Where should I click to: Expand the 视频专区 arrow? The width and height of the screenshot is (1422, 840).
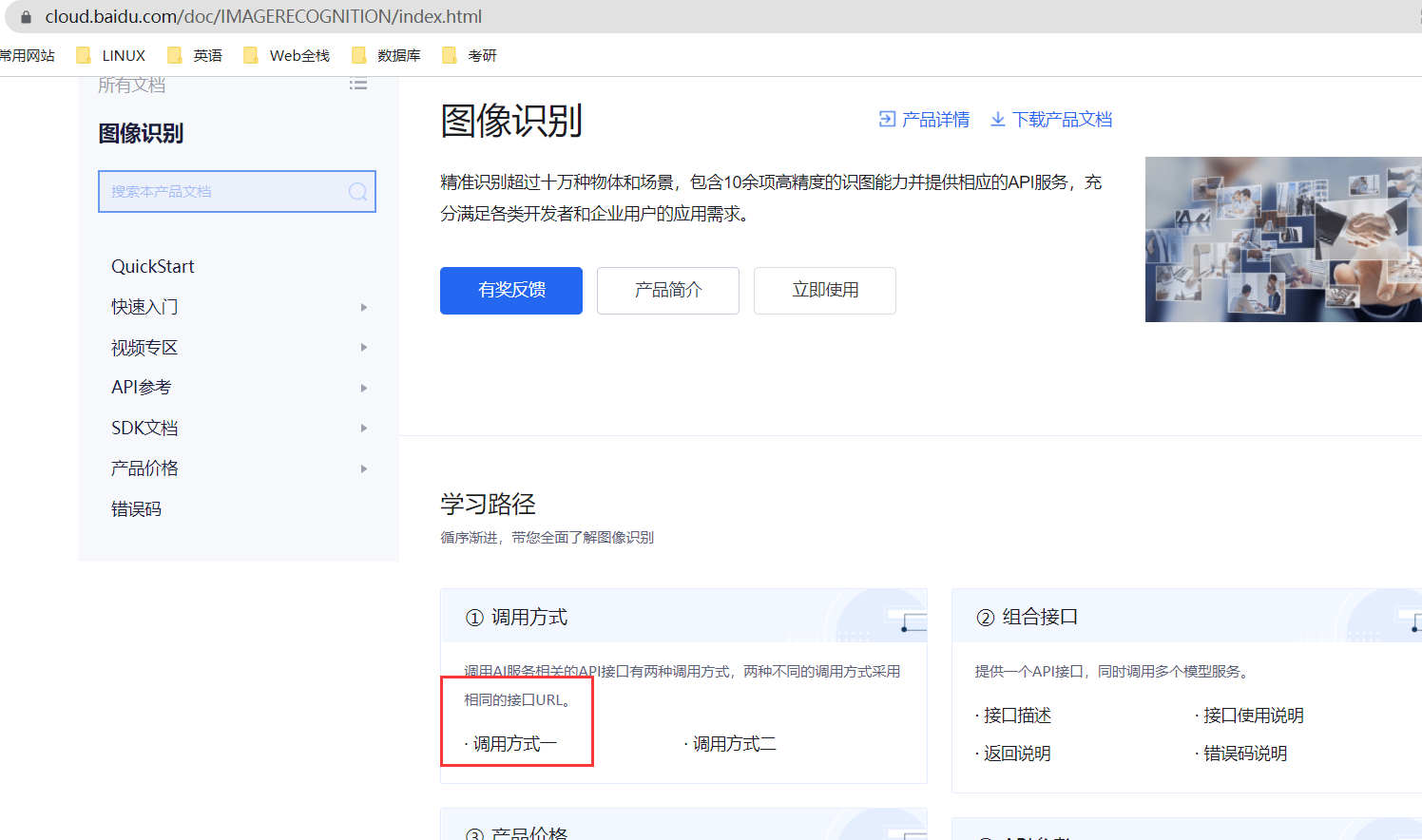tap(364, 348)
